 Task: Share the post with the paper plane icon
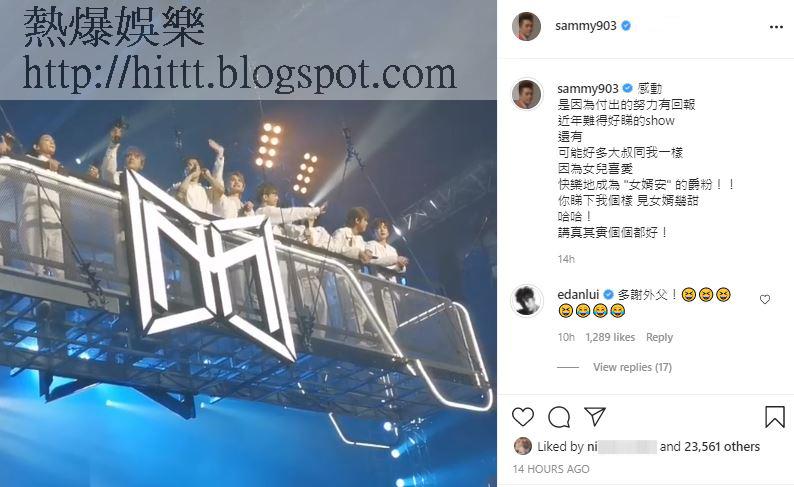pos(594,416)
